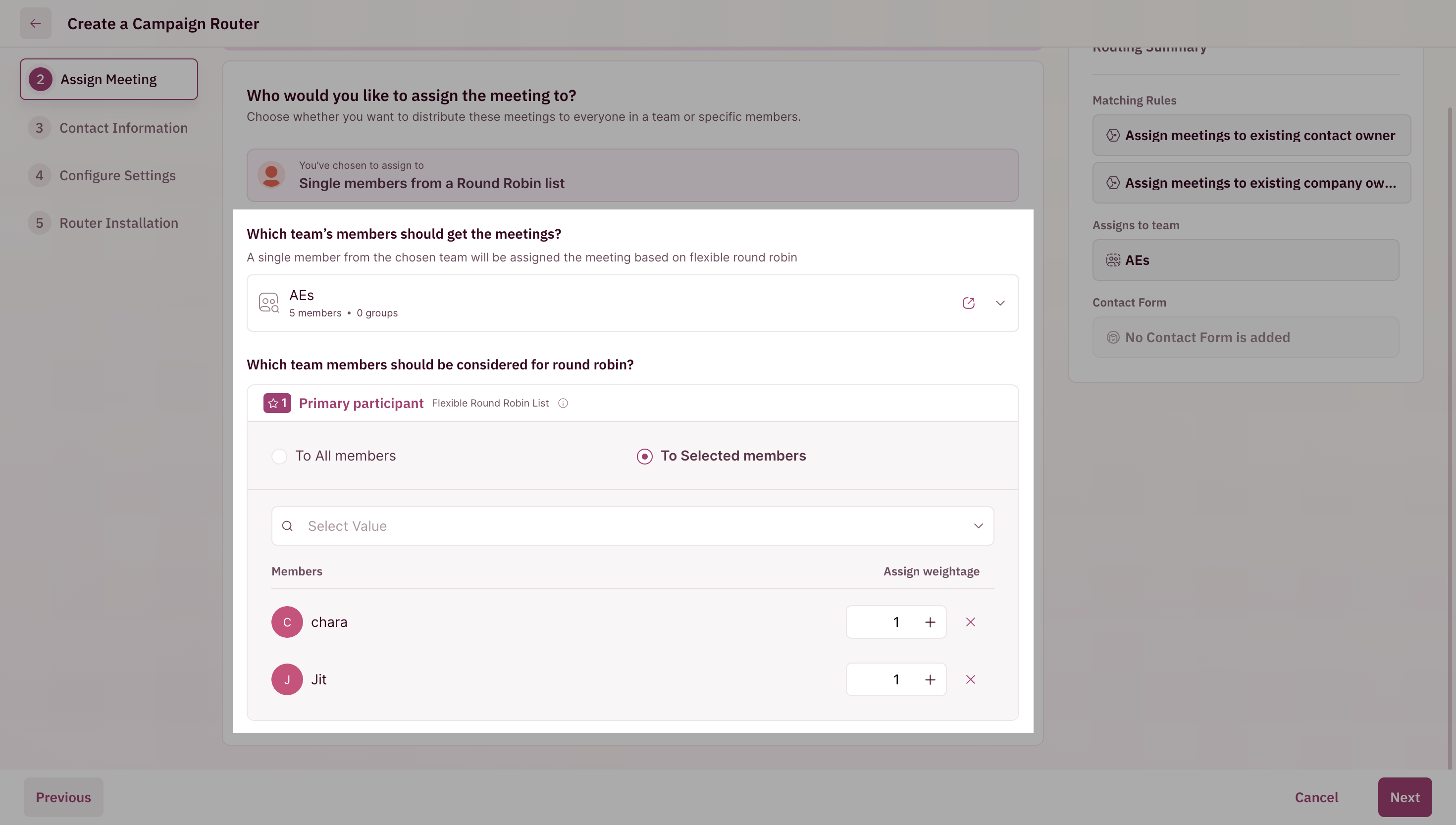
Task: Click the step 2 number badge
Action: point(40,79)
